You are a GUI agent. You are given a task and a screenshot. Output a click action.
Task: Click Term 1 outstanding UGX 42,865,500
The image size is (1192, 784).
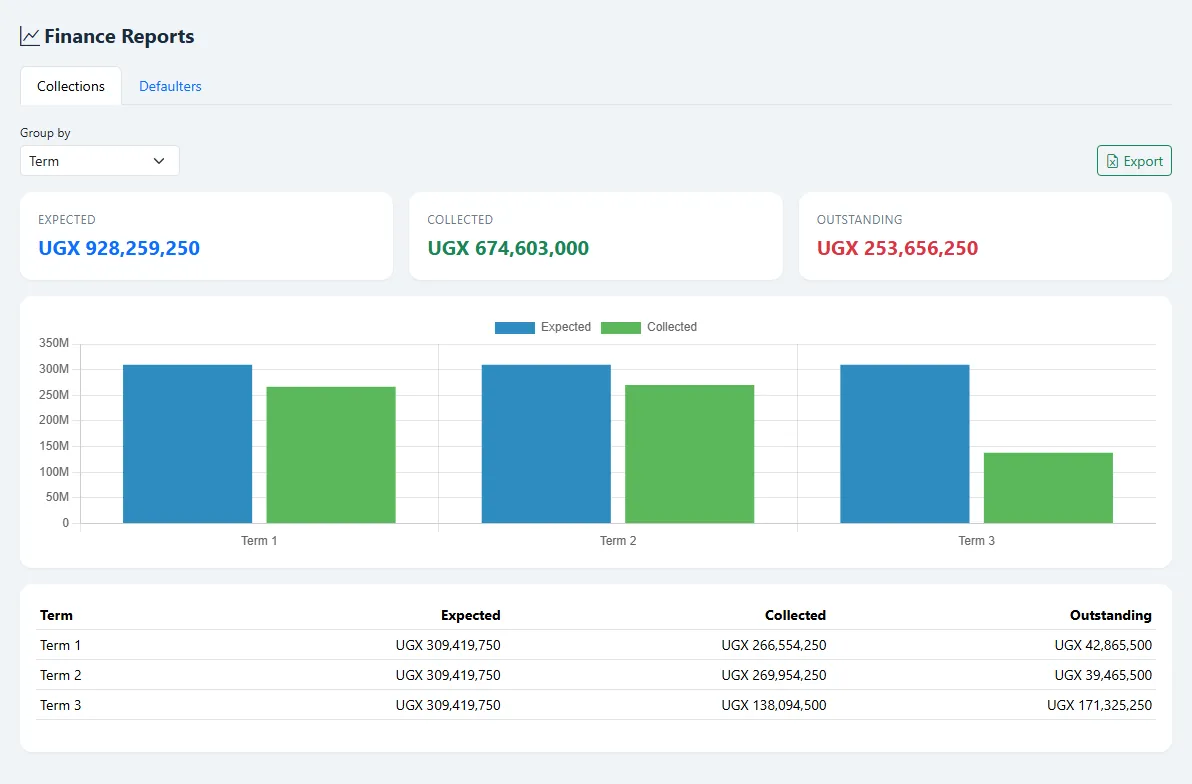1103,645
